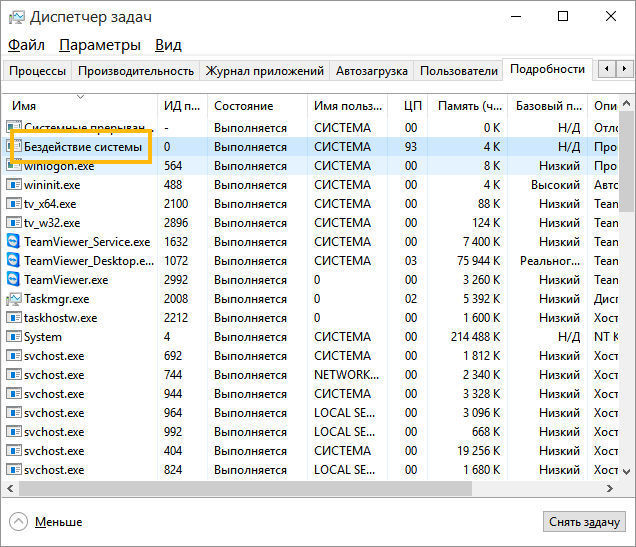Screen dimensions: 636x547
Task: Open the Файл menu
Action: (27, 45)
